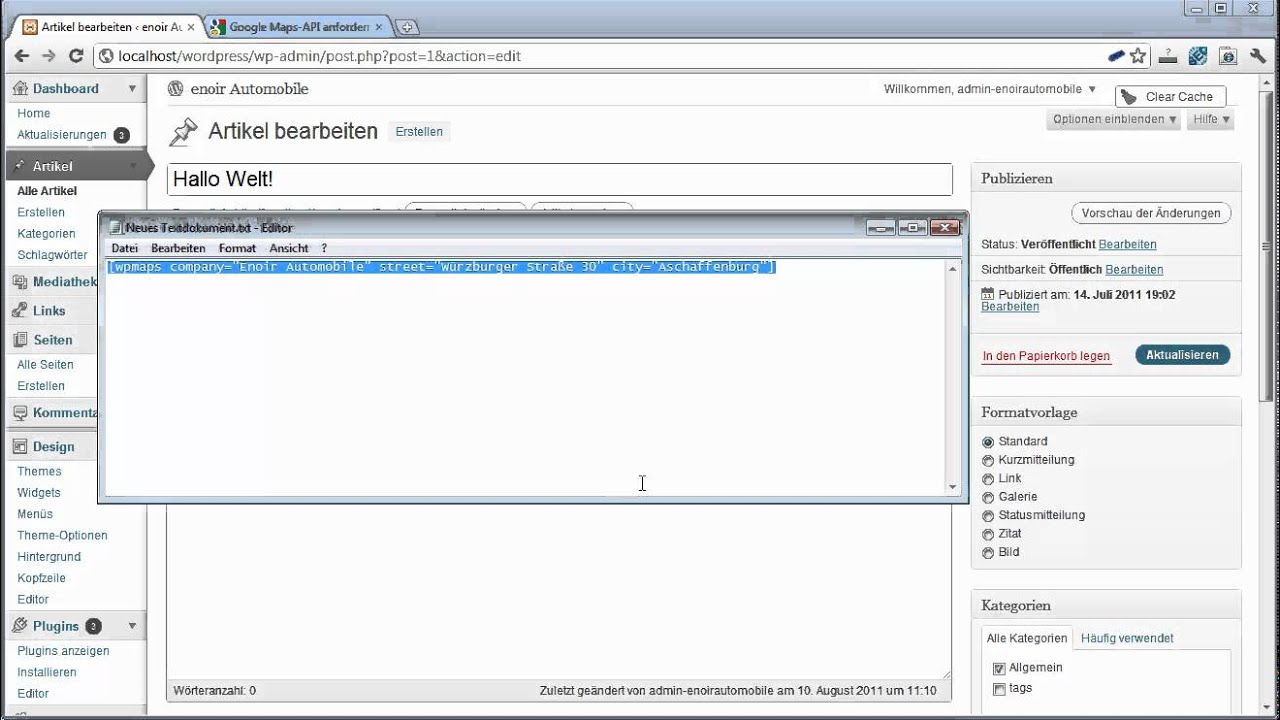The image size is (1280, 720).
Task: Check the tags category checkbox
Action: coord(999,689)
